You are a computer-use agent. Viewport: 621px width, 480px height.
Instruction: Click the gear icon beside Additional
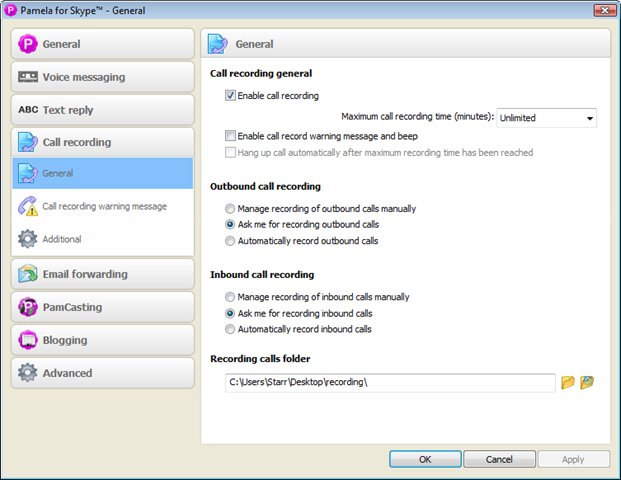(x=28, y=239)
